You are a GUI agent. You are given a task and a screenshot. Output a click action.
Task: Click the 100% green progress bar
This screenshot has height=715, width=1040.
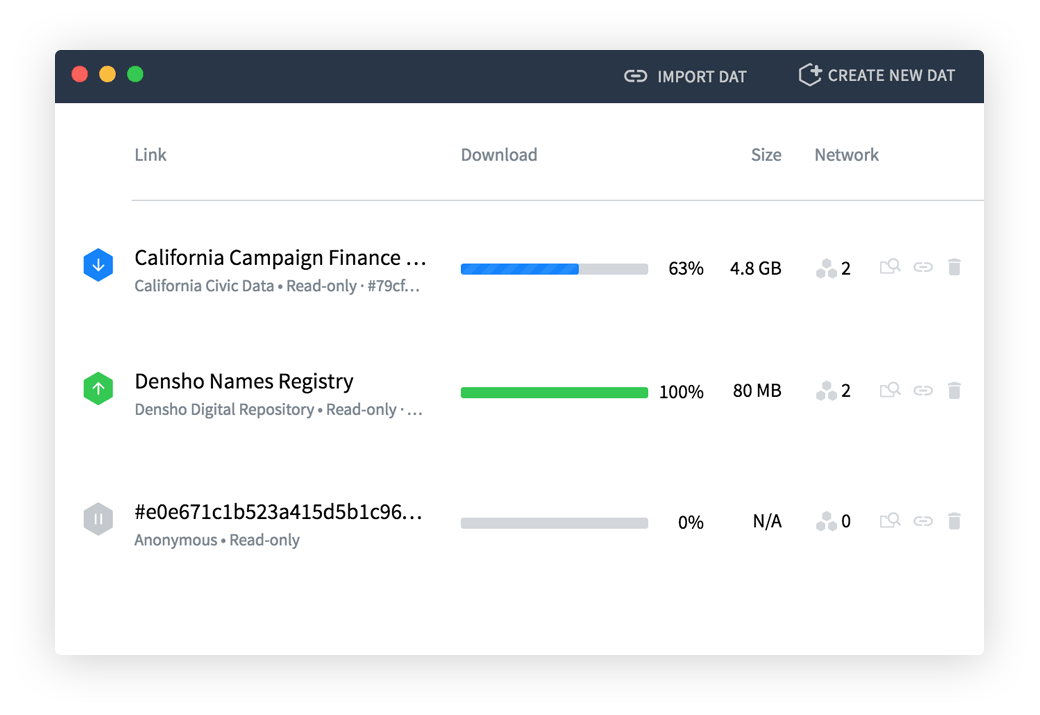click(554, 393)
